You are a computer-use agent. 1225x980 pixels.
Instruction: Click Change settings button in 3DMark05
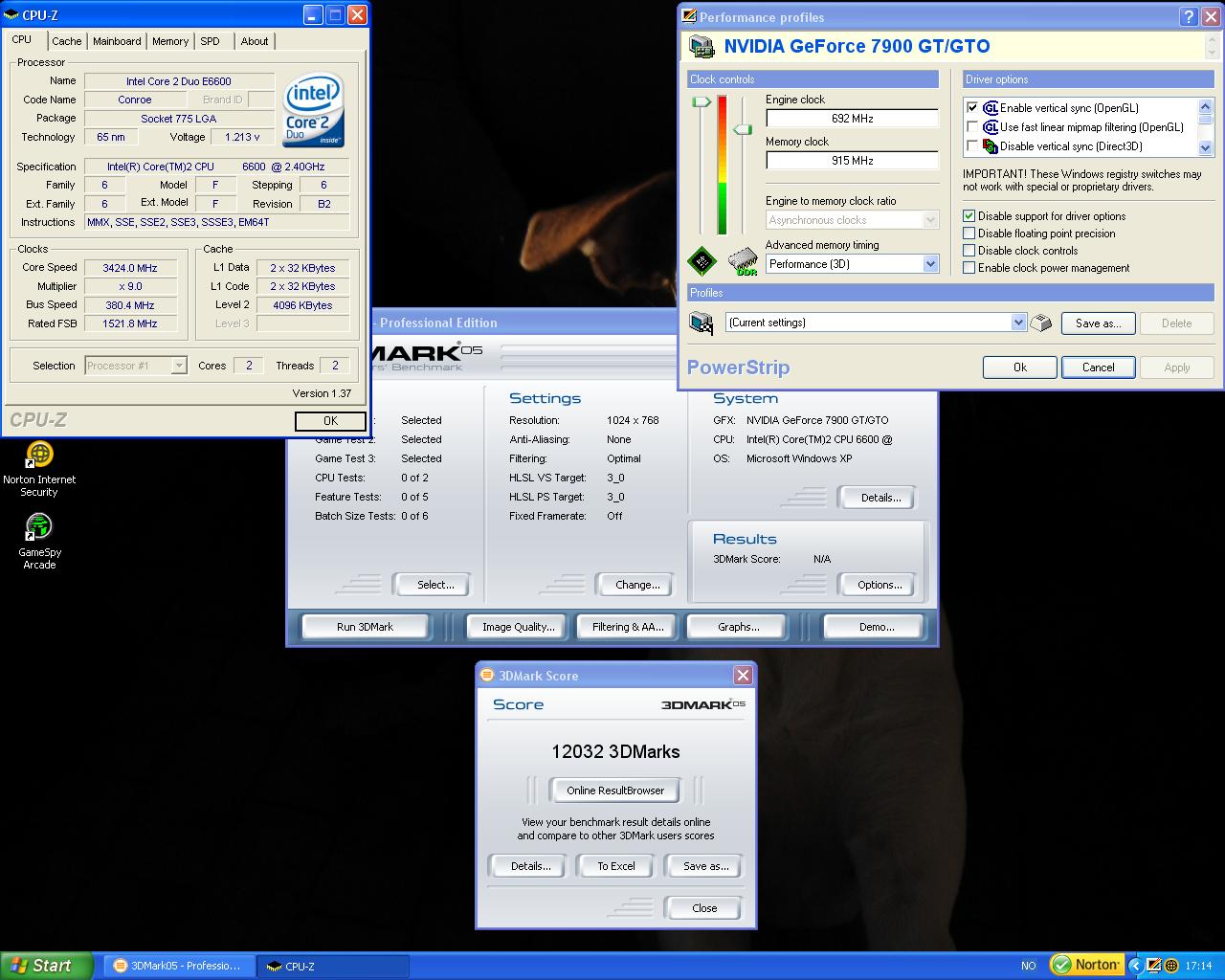point(637,585)
